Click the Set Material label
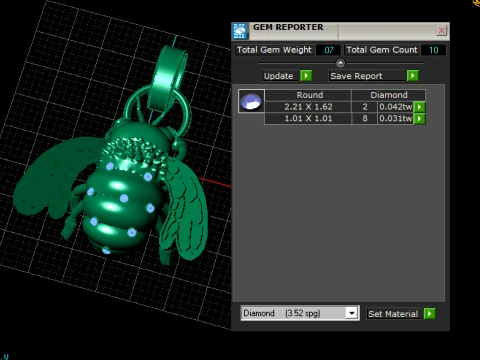480x360 pixels. pyautogui.click(x=393, y=314)
